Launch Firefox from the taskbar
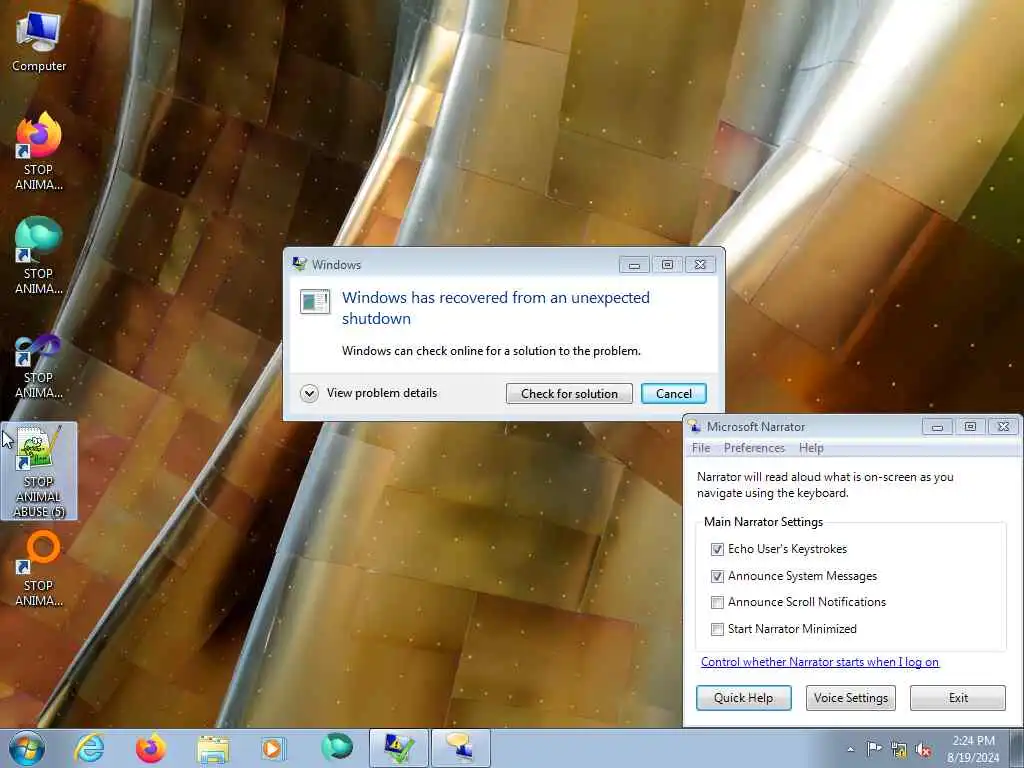This screenshot has height=768, width=1024. (x=150, y=748)
